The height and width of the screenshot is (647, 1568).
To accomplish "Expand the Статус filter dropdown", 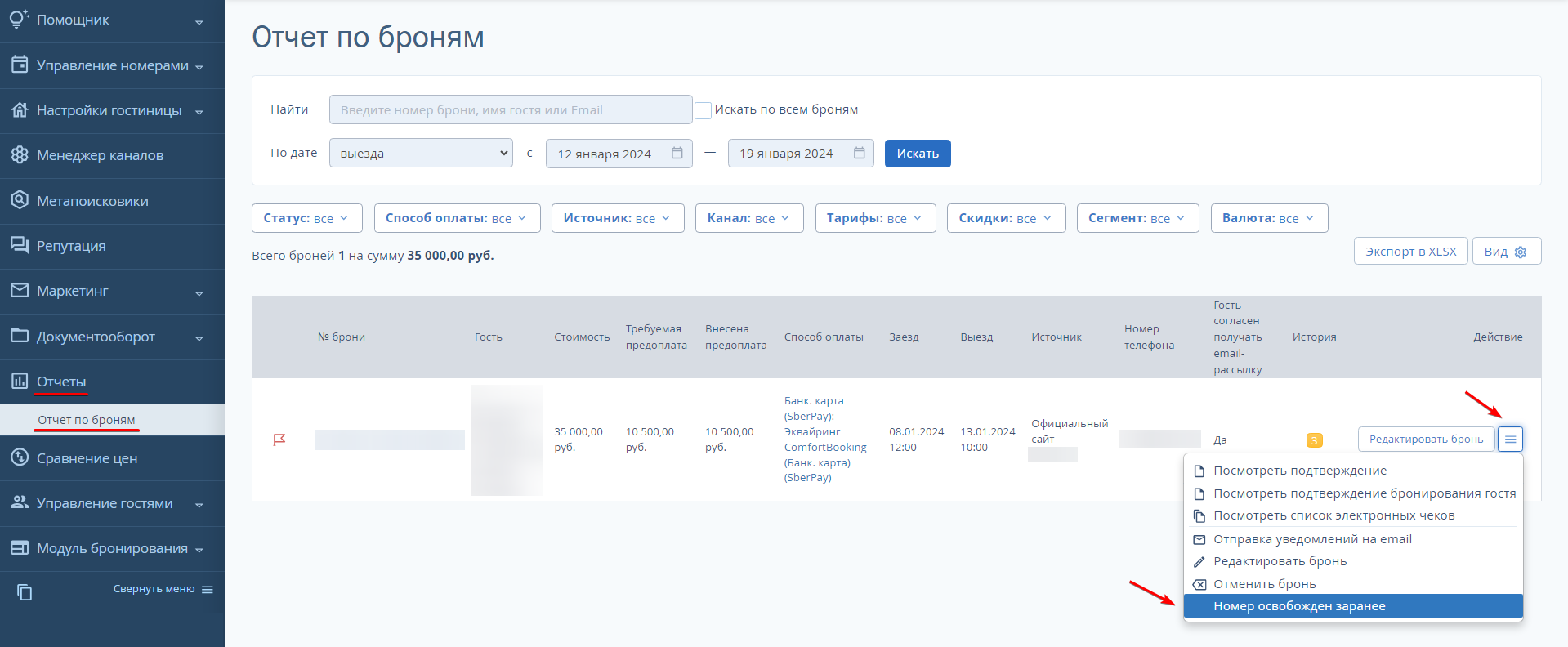I will point(306,218).
